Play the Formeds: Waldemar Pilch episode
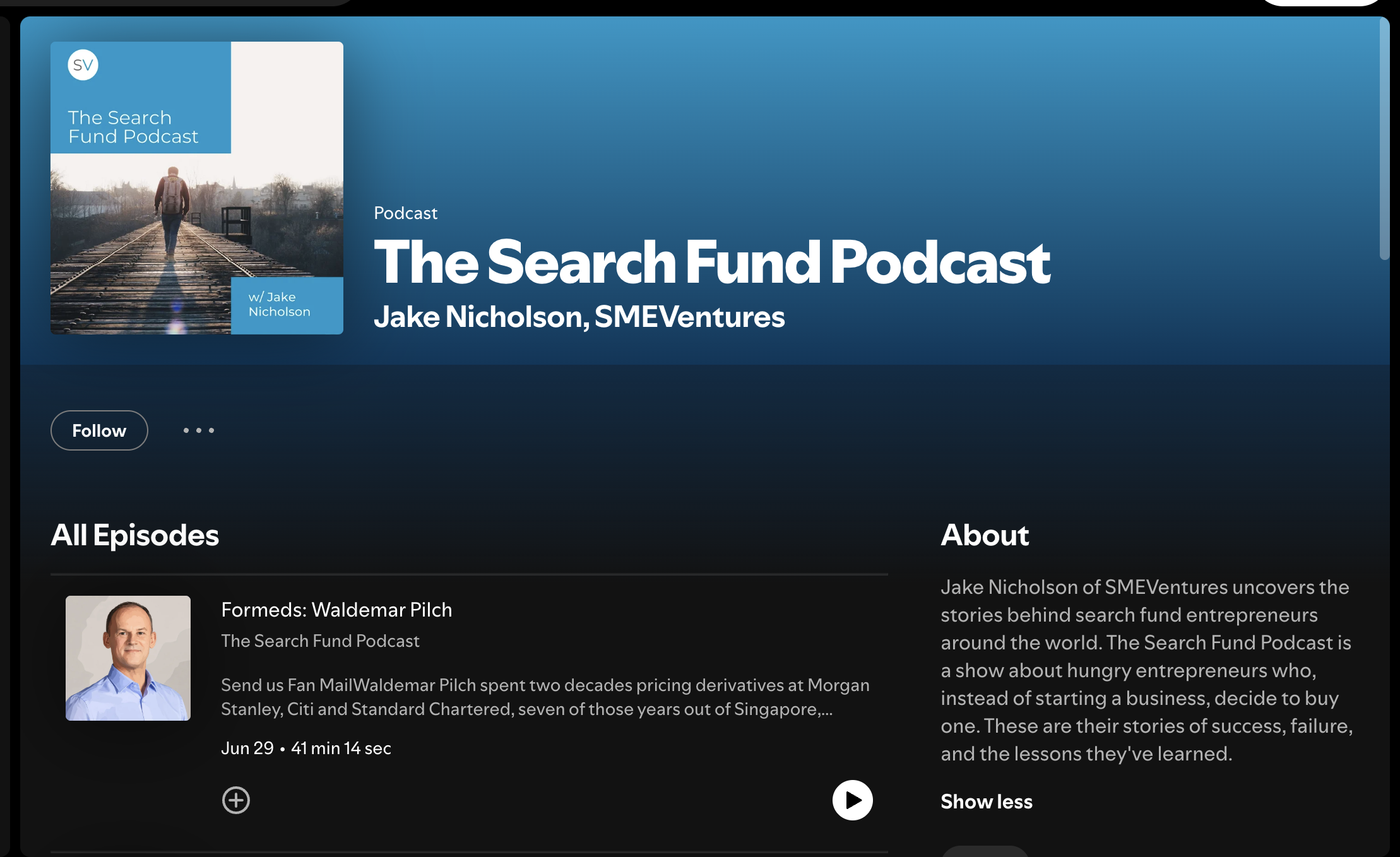Viewport: 1400px width, 857px height. point(852,800)
